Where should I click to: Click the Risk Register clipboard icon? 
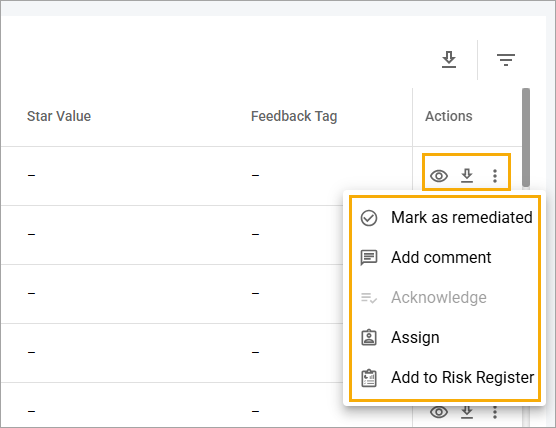(x=369, y=378)
